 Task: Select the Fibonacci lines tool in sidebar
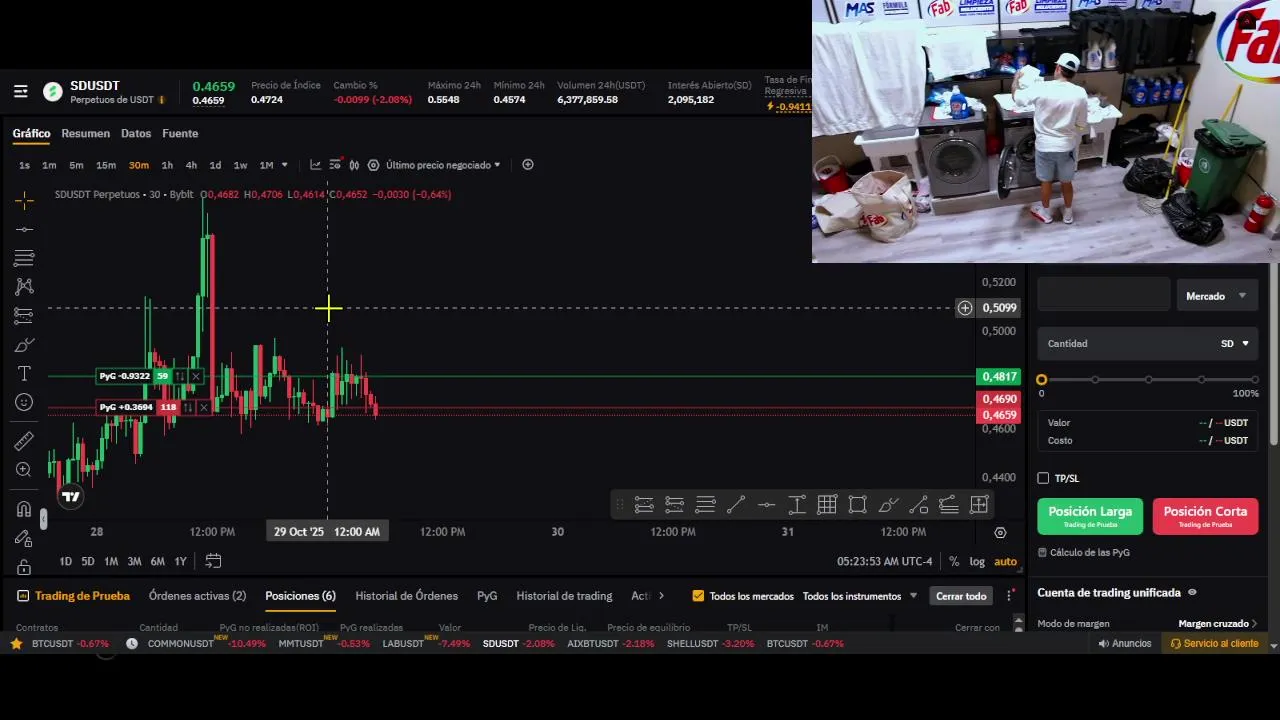coord(24,258)
